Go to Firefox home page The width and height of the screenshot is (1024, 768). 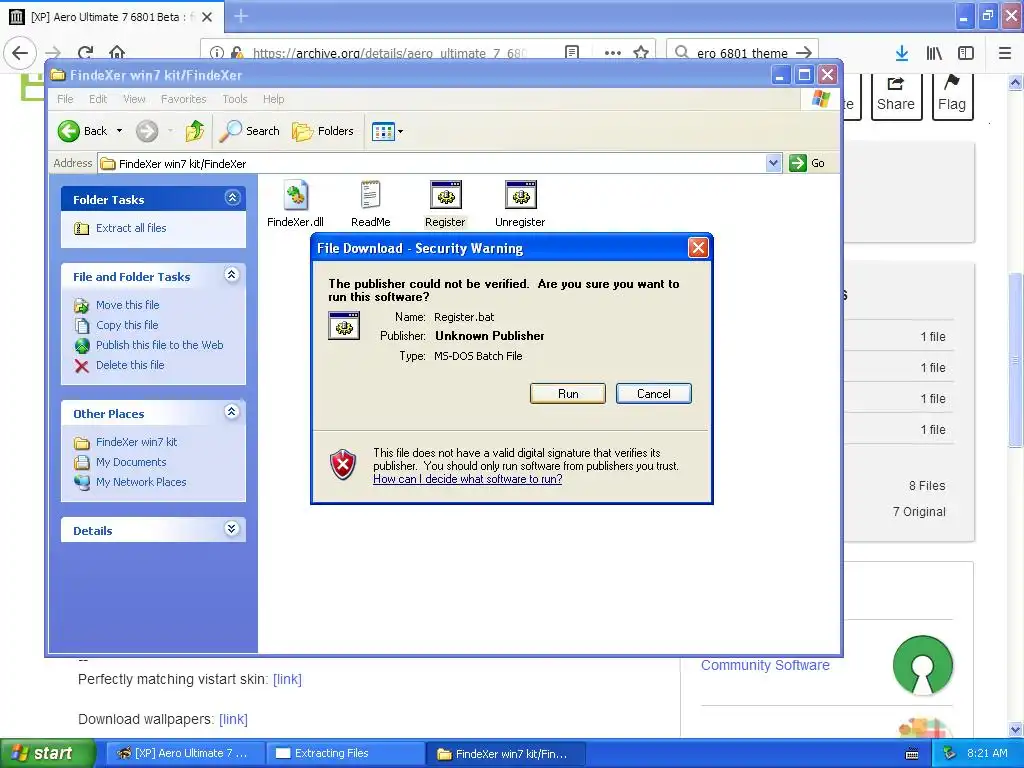coord(117,53)
